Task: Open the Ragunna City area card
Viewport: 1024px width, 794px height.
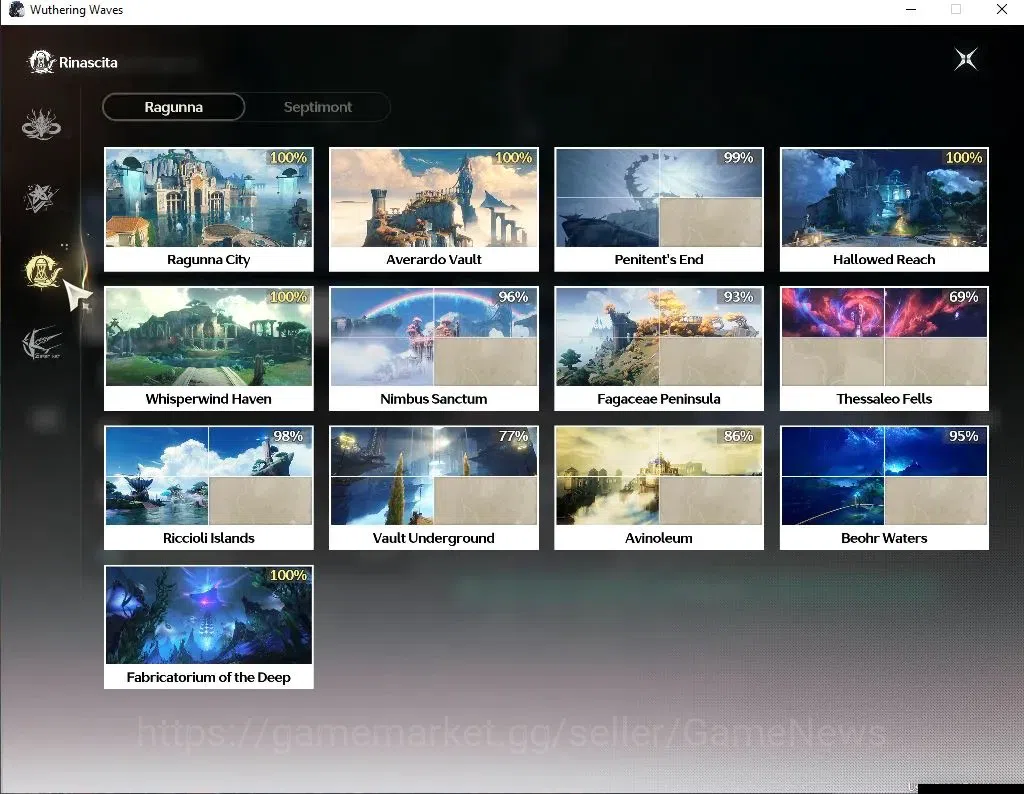Action: point(209,210)
